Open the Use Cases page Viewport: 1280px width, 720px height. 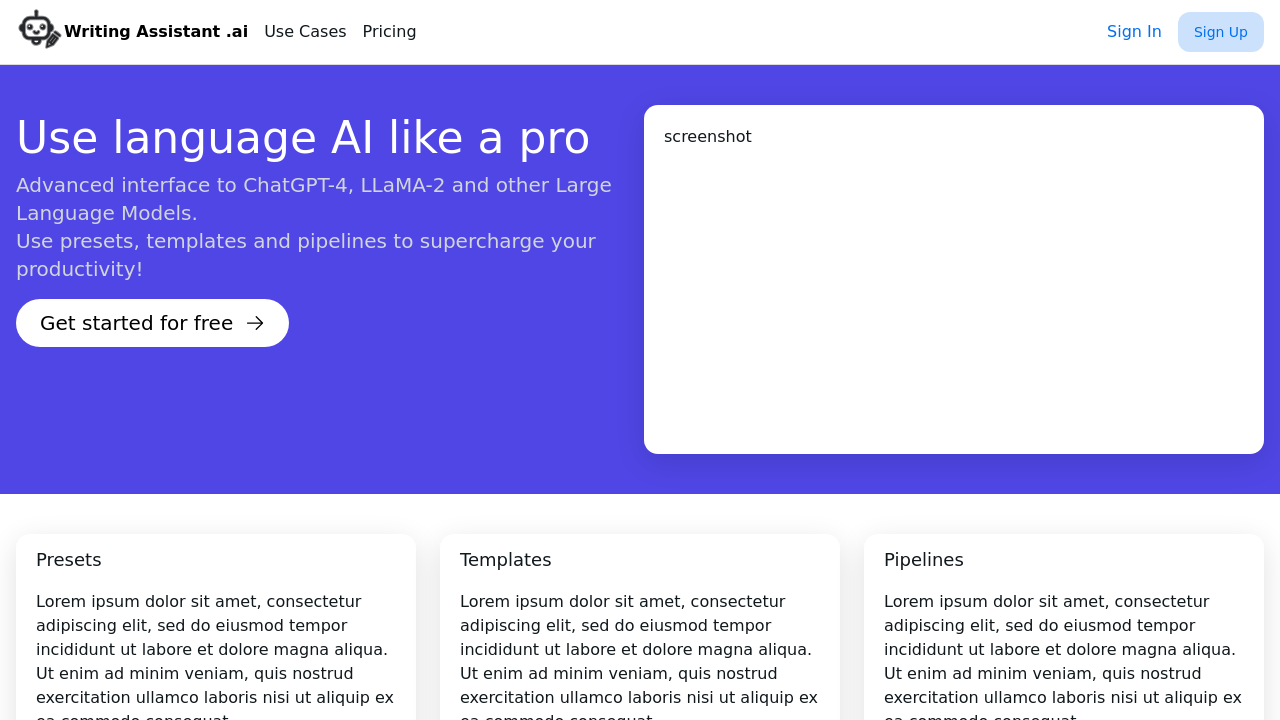(305, 31)
